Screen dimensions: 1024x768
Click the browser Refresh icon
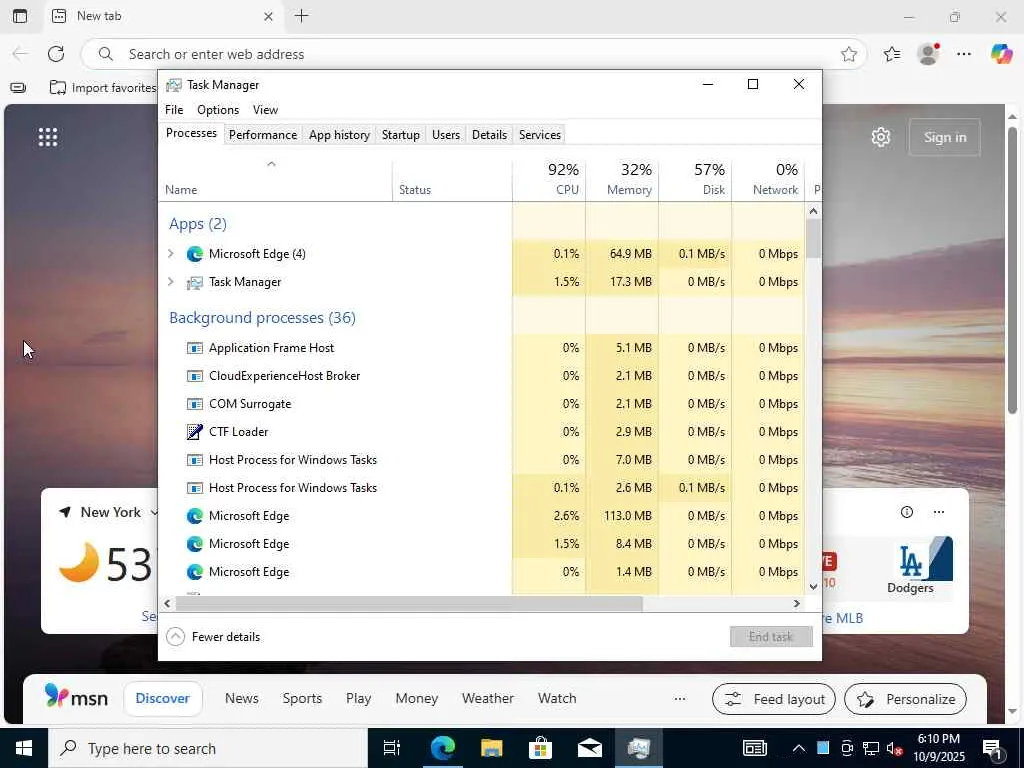56,54
